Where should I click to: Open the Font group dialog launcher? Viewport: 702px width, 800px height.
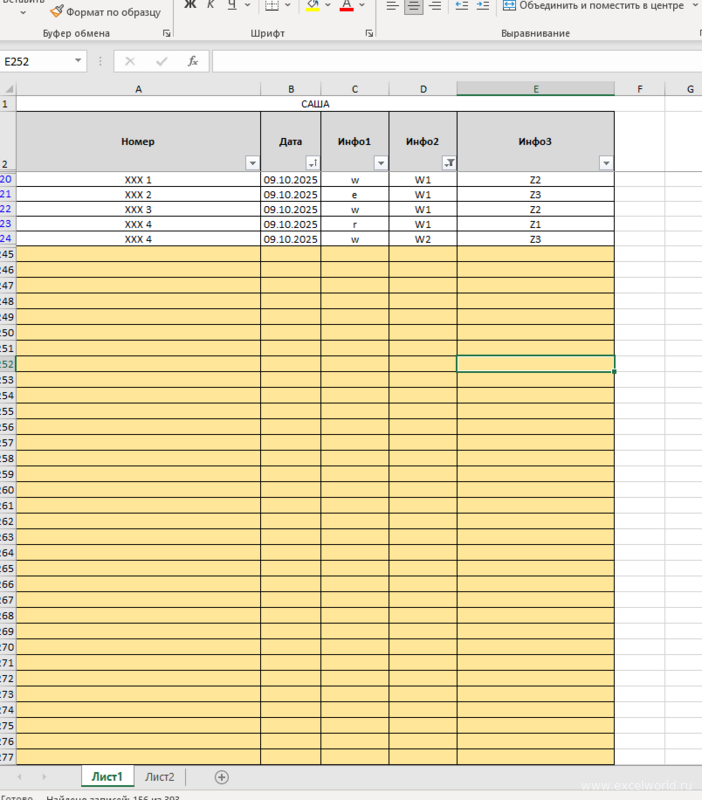point(369,33)
